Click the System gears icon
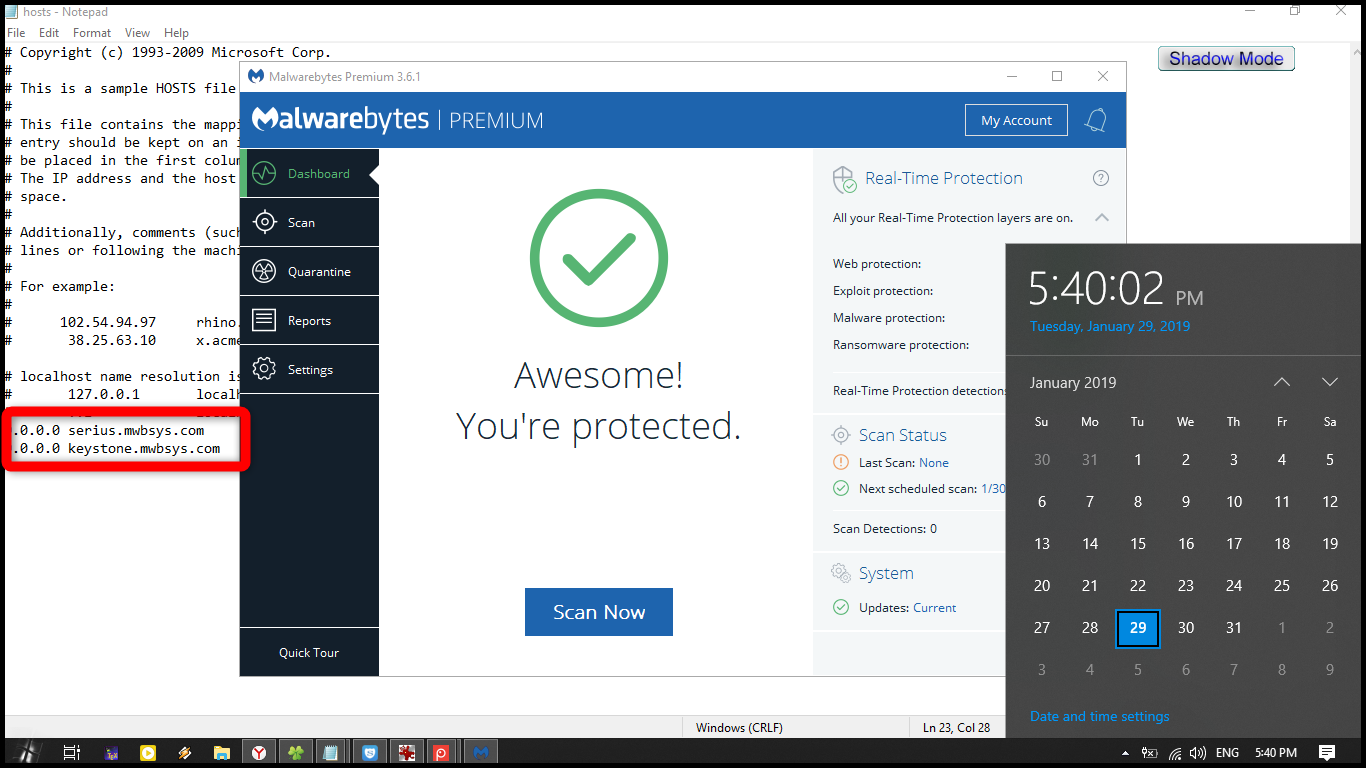 click(841, 573)
